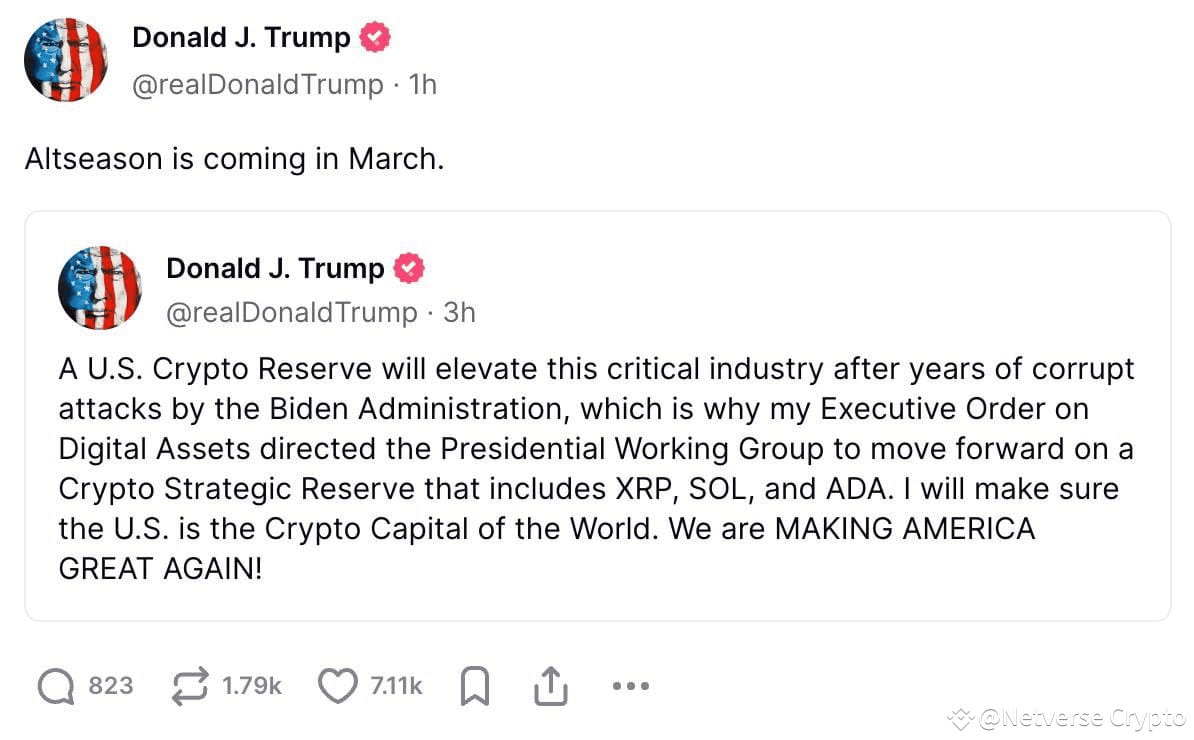Open Donald J. Trump's profile name
This screenshot has height=740, width=1194.
click(x=240, y=36)
